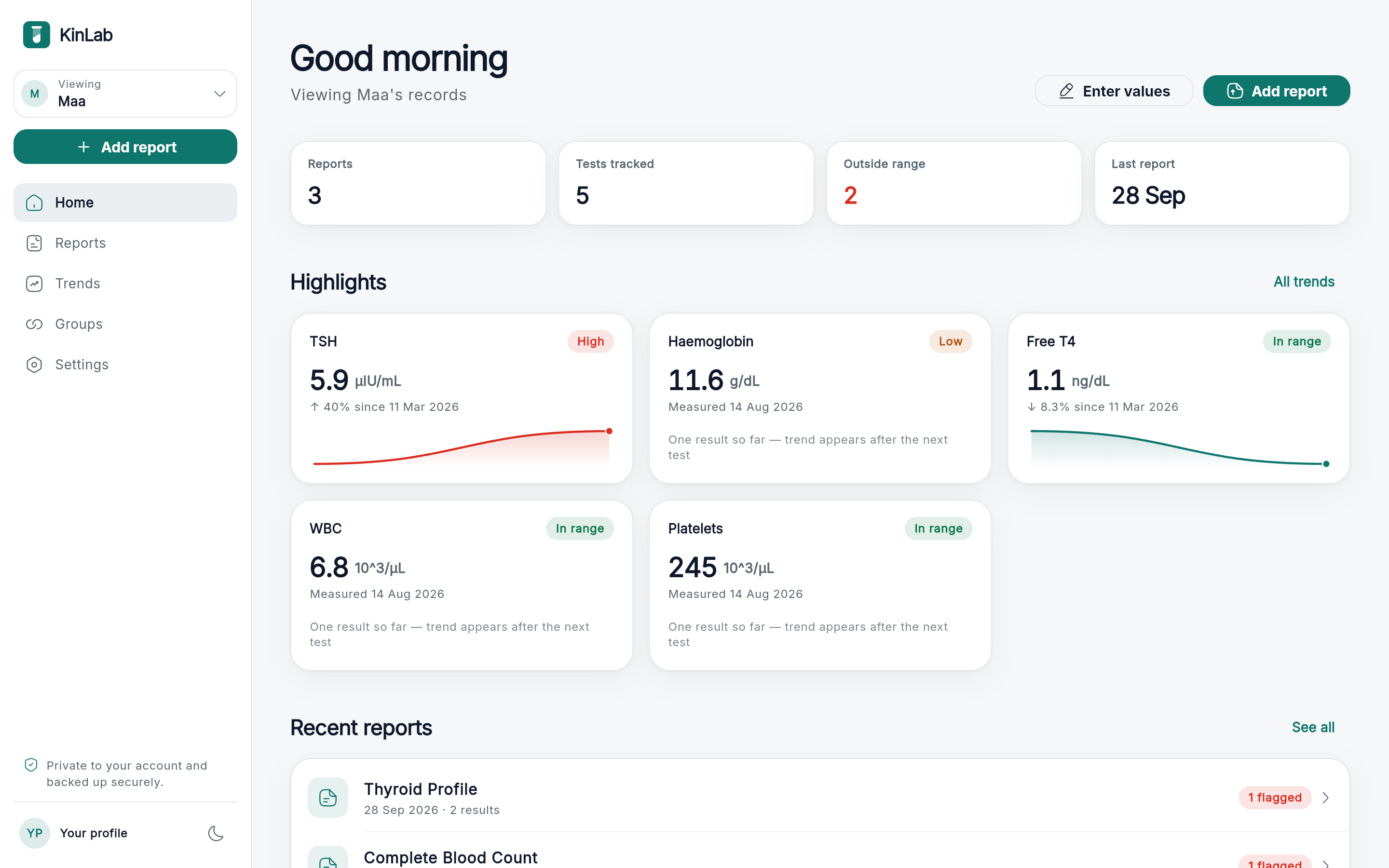Click the Outside range stat card

tap(954, 183)
